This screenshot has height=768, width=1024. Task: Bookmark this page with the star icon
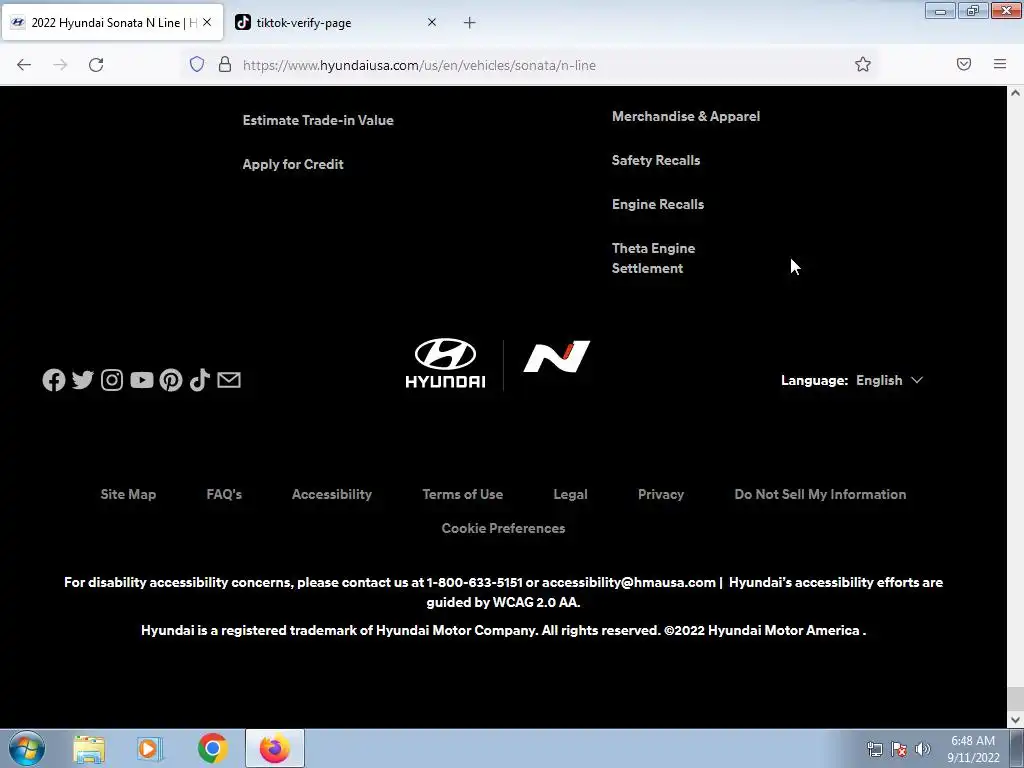pos(863,64)
